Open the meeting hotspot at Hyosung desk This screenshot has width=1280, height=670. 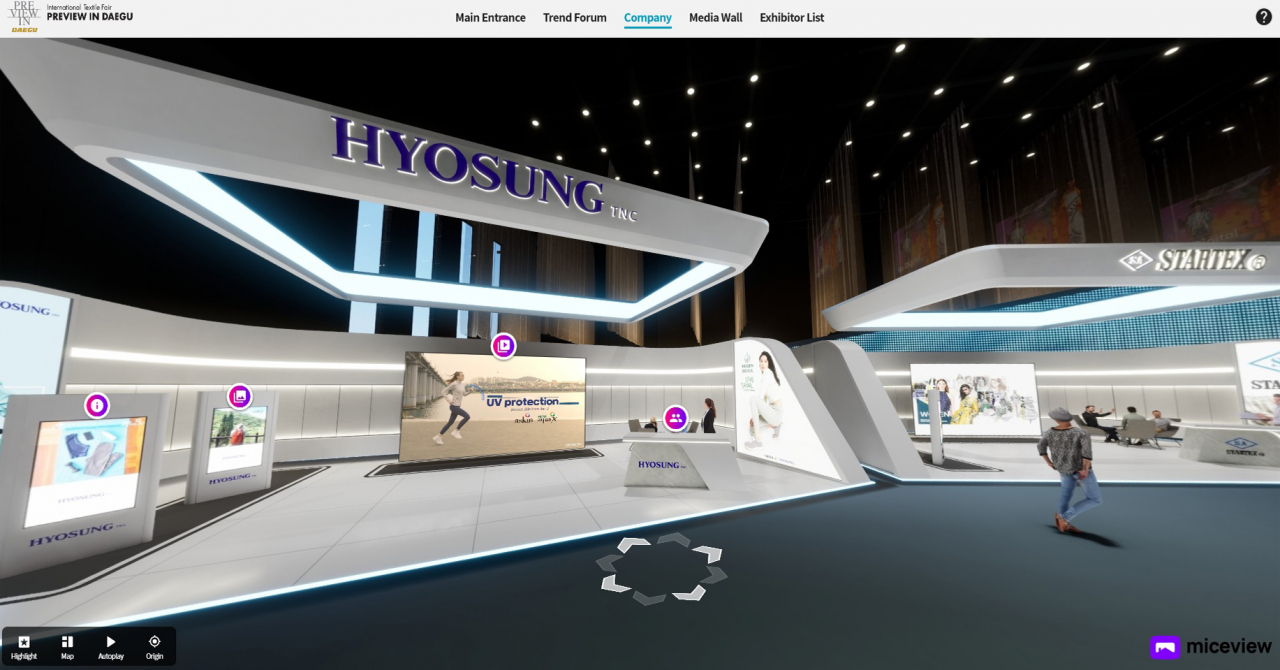coord(676,418)
